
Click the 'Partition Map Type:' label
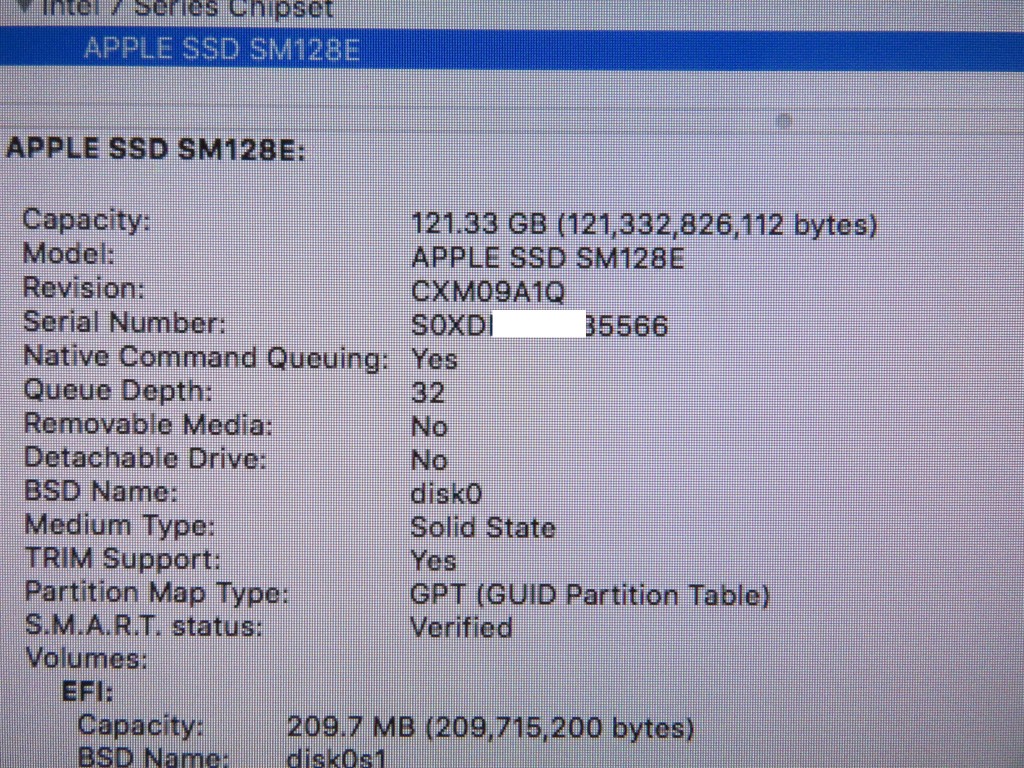157,593
